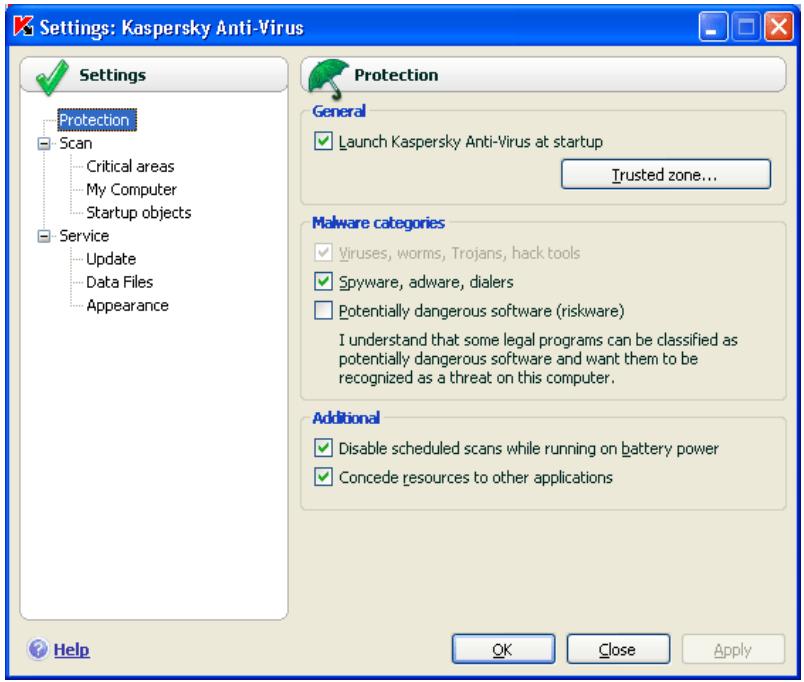Maximize the Settings window
Screen dimensions: 804x682
(746, 27)
